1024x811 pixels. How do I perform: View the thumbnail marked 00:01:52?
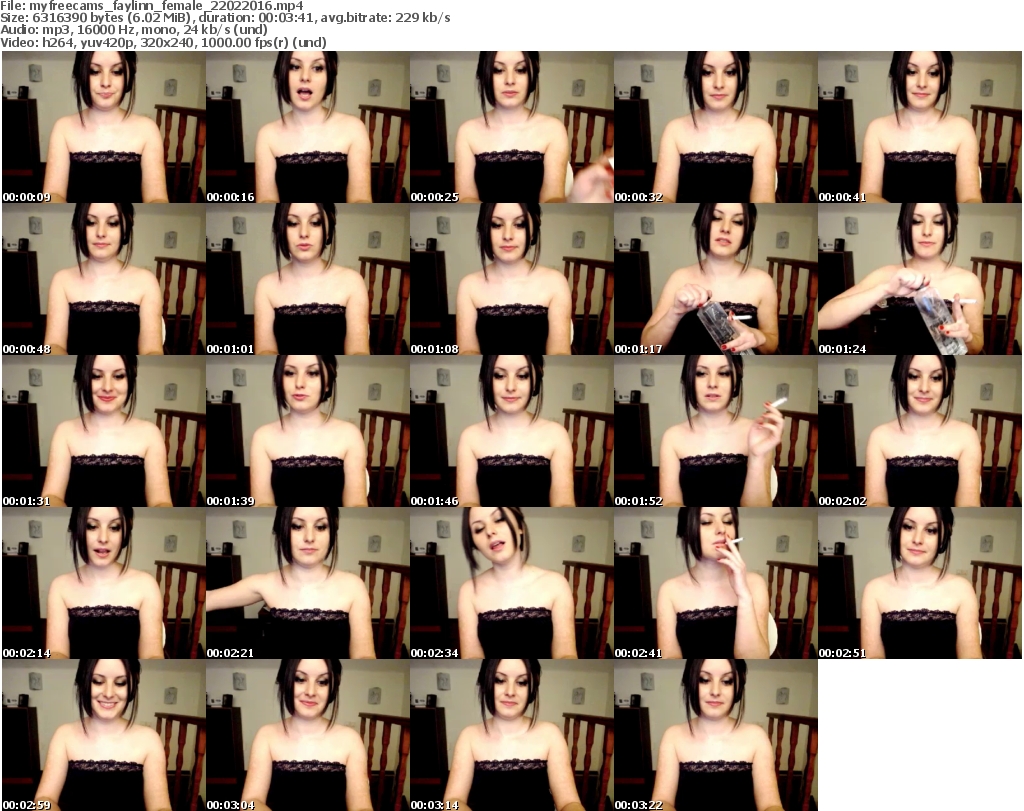tap(716, 431)
